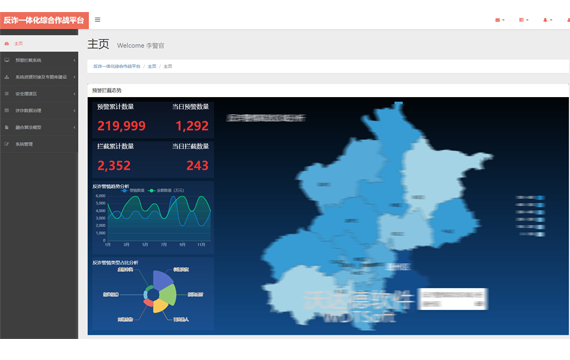Open dropdown caret next to envelope icon

pyautogui.click(x=503, y=20)
